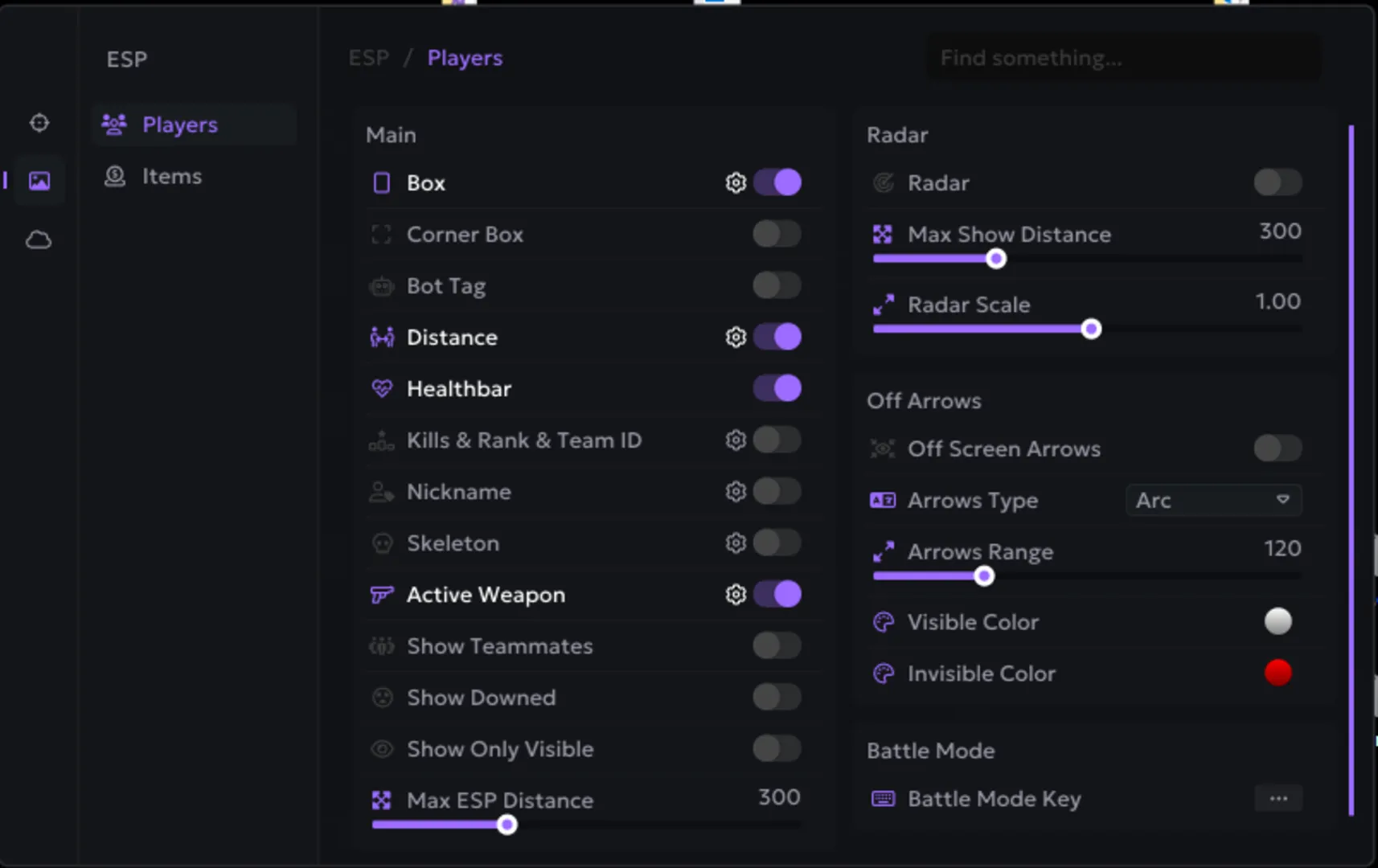
Task: Select the image visuals sidebar icon
Action: pos(39,181)
